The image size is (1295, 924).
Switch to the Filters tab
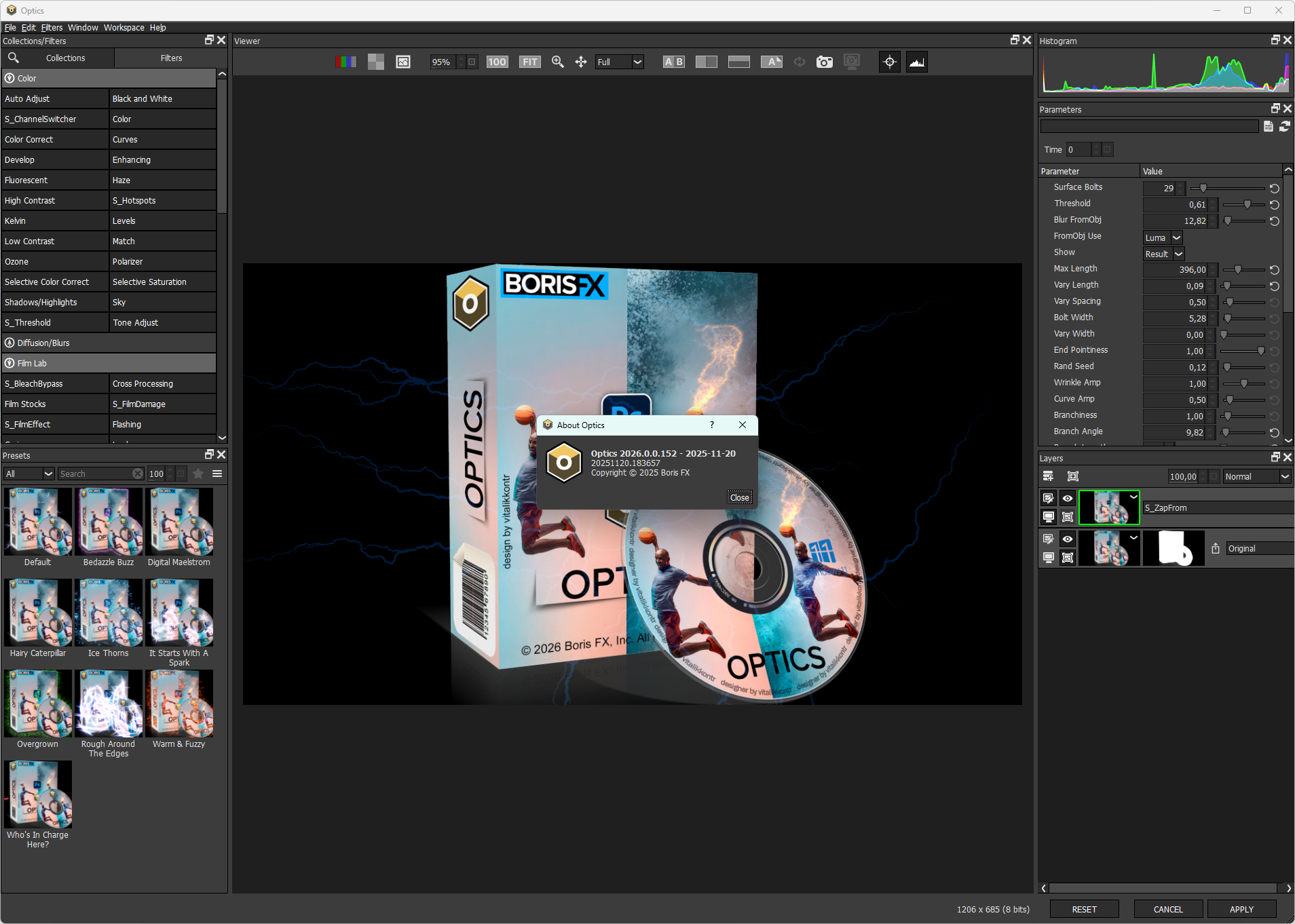click(171, 58)
